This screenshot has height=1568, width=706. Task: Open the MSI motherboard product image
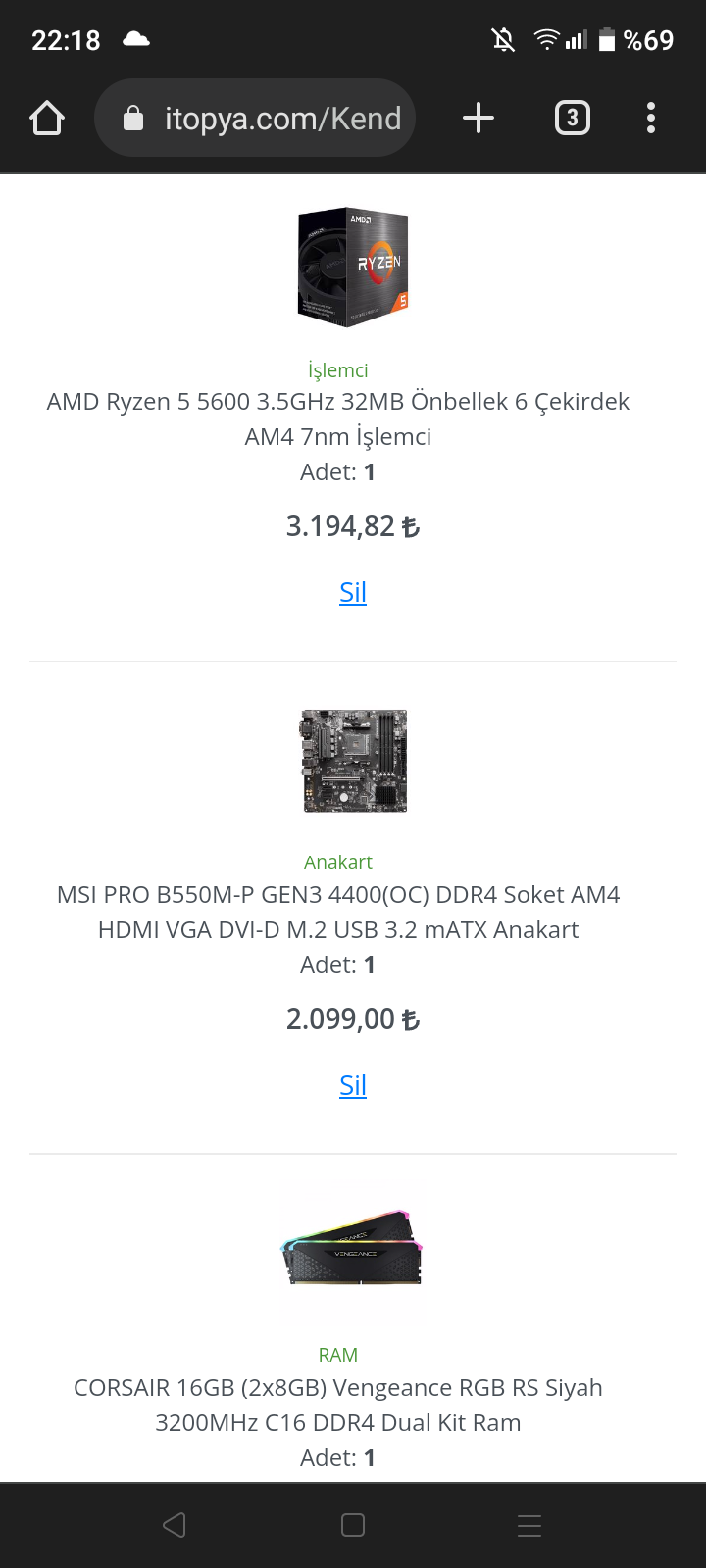point(353,761)
